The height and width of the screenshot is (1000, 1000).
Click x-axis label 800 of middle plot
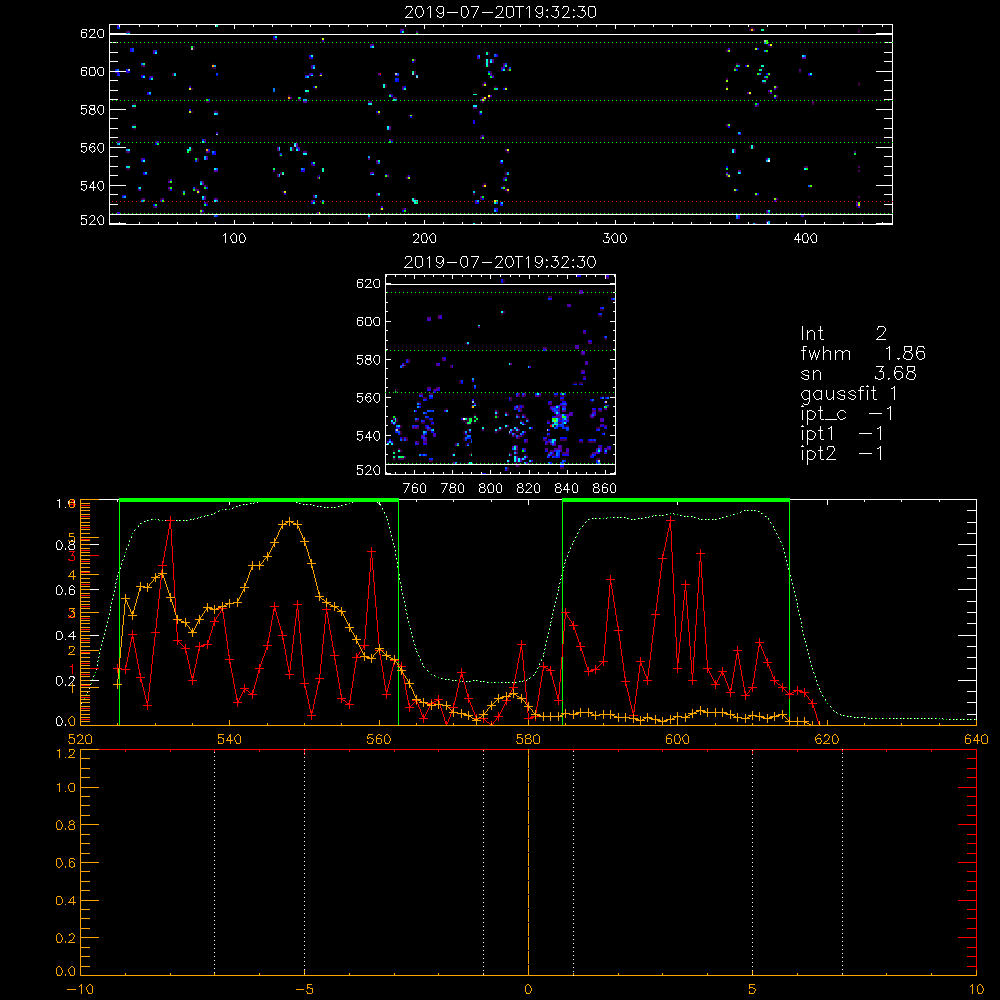click(x=491, y=489)
